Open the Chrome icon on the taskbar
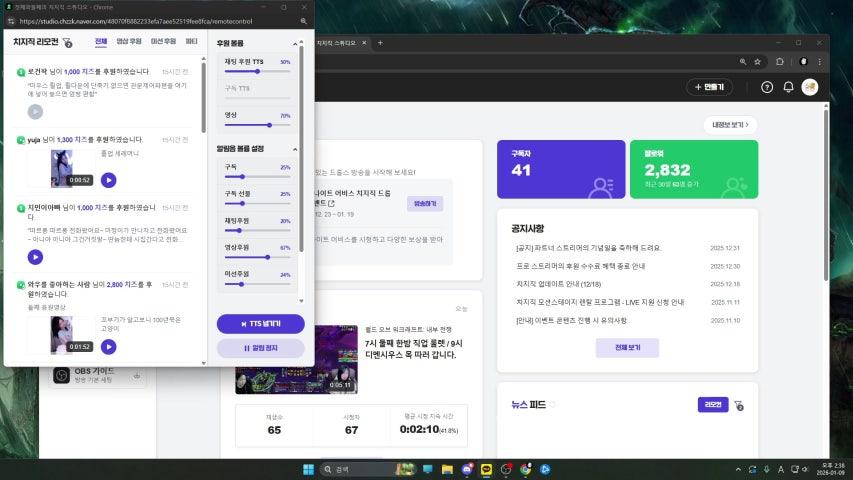 tap(526, 469)
